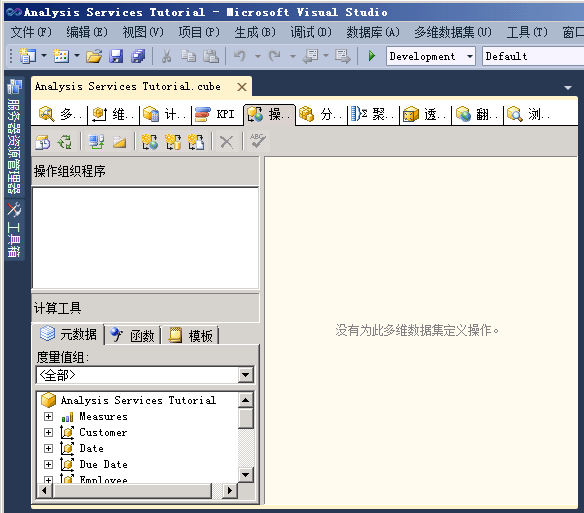The height and width of the screenshot is (513, 584).
Task: Select the 元数据 metadata tab
Action: tap(69, 334)
